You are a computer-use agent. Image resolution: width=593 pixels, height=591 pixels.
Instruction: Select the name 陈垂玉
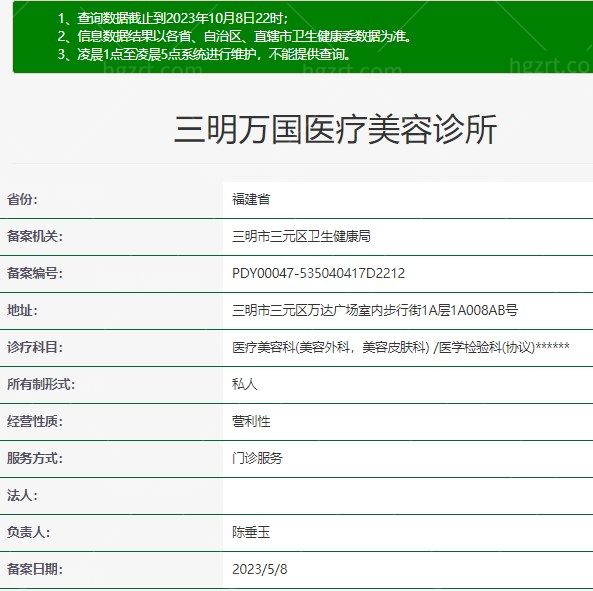pos(251,532)
